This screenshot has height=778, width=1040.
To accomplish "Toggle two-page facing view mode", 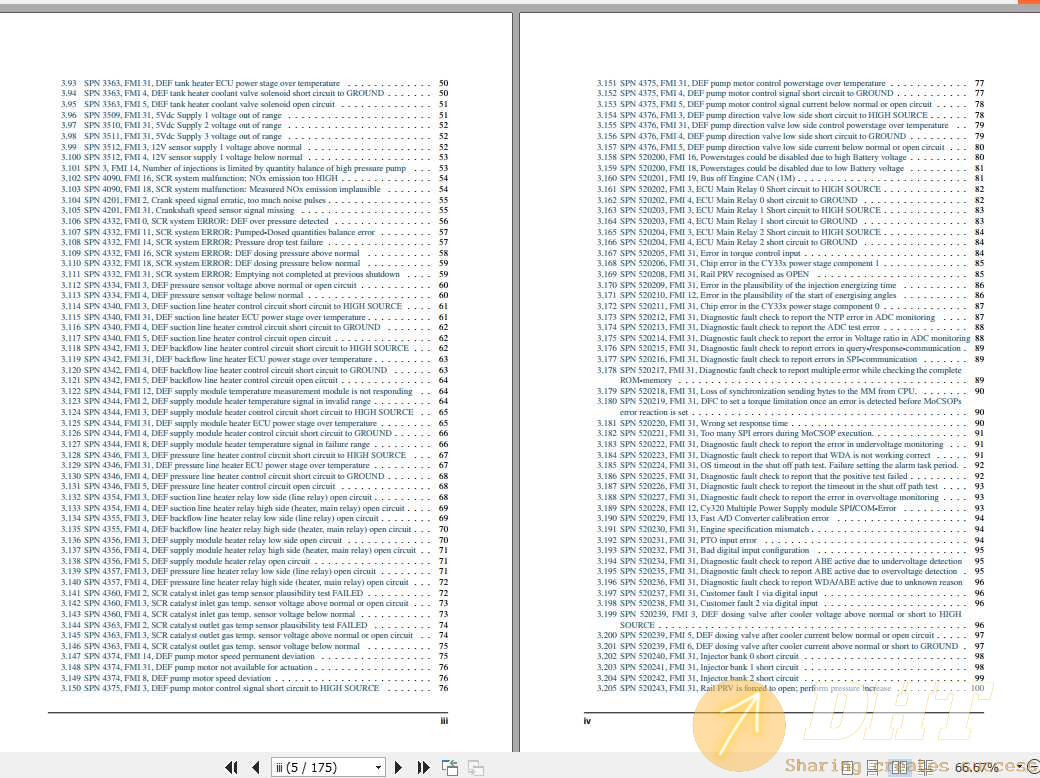I will 898,767.
